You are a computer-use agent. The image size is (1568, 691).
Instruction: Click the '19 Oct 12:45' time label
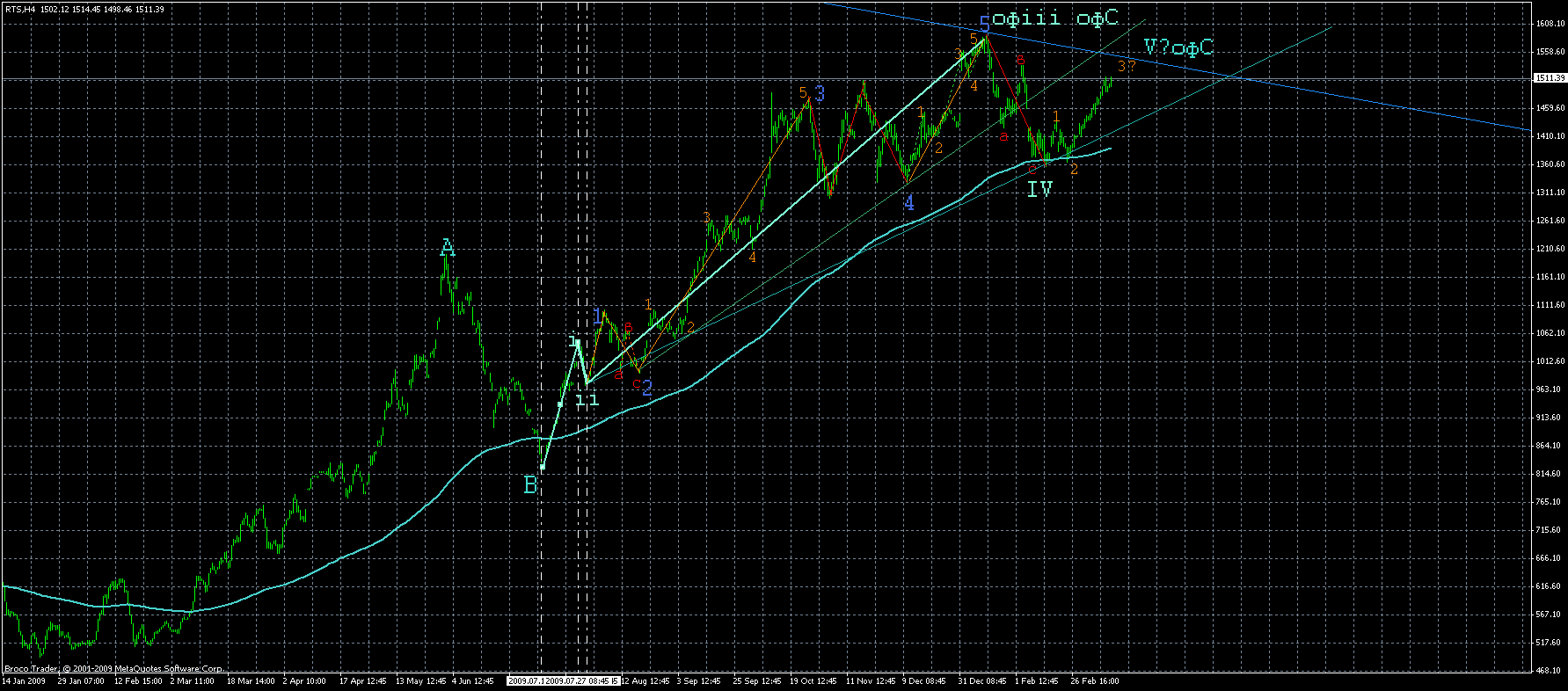[x=813, y=680]
